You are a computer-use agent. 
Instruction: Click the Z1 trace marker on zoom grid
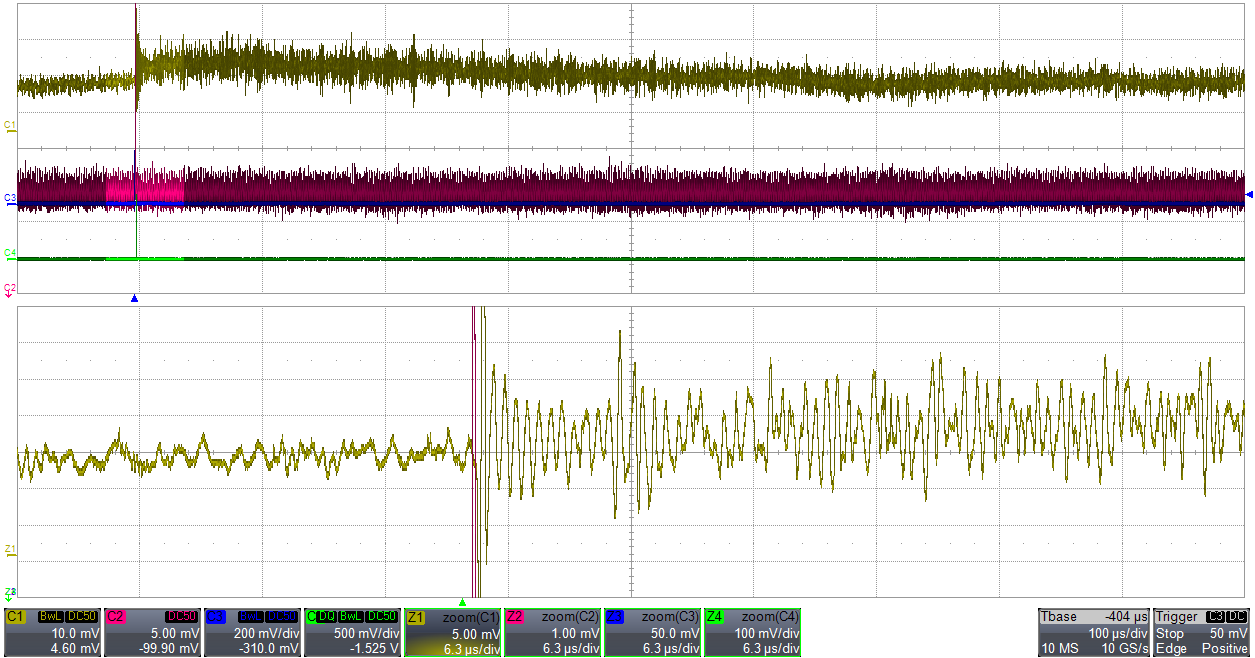tap(10, 550)
